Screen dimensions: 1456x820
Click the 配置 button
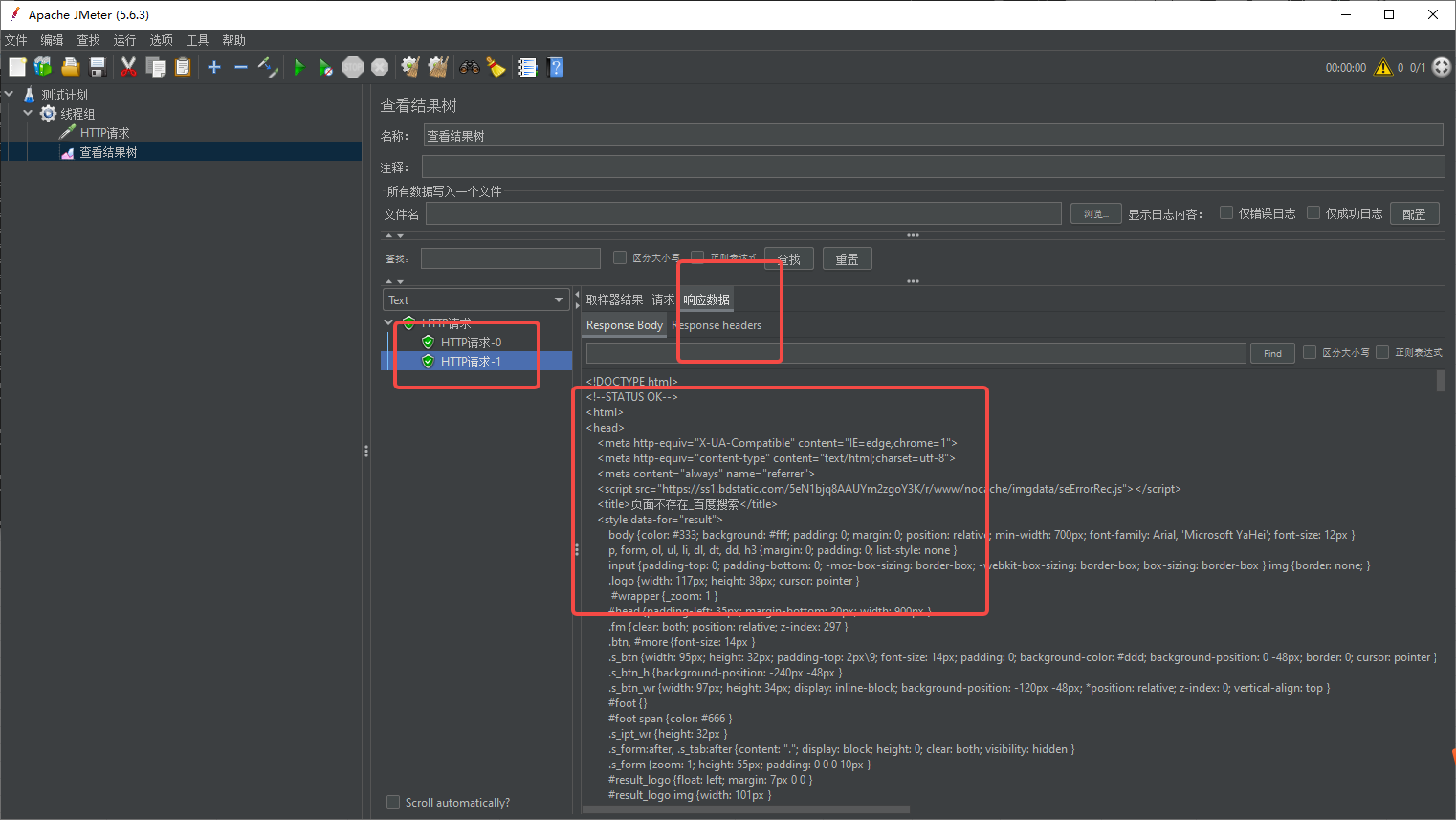click(x=1414, y=213)
